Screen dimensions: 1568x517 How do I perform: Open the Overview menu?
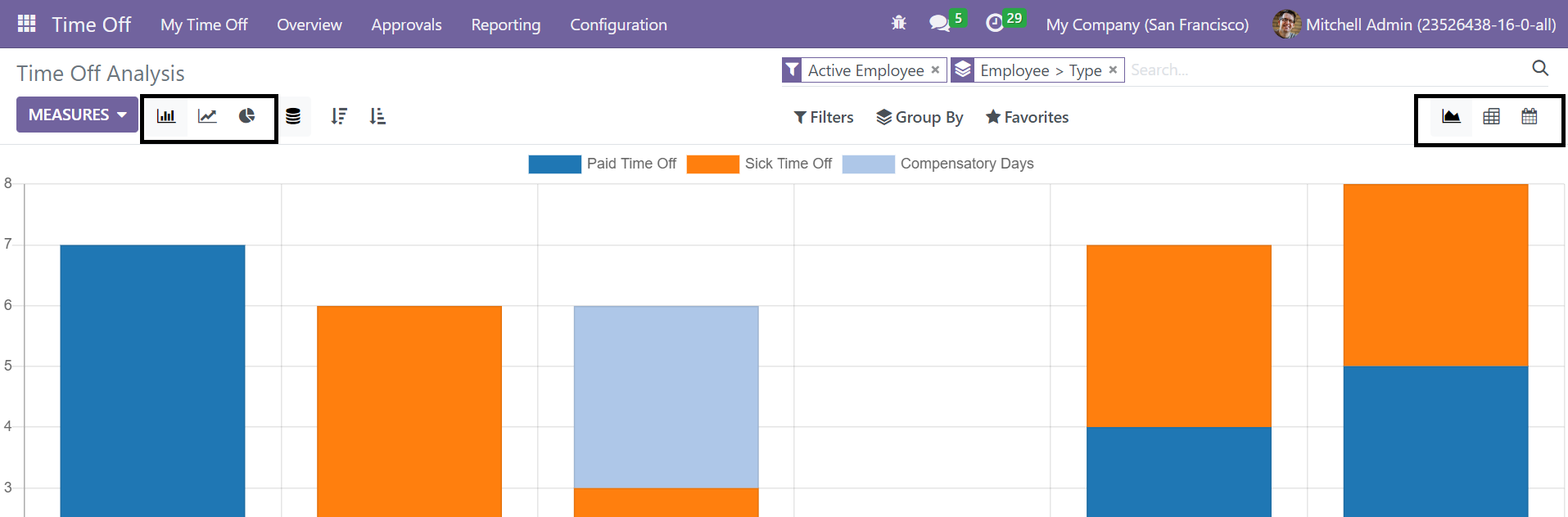coord(310,25)
